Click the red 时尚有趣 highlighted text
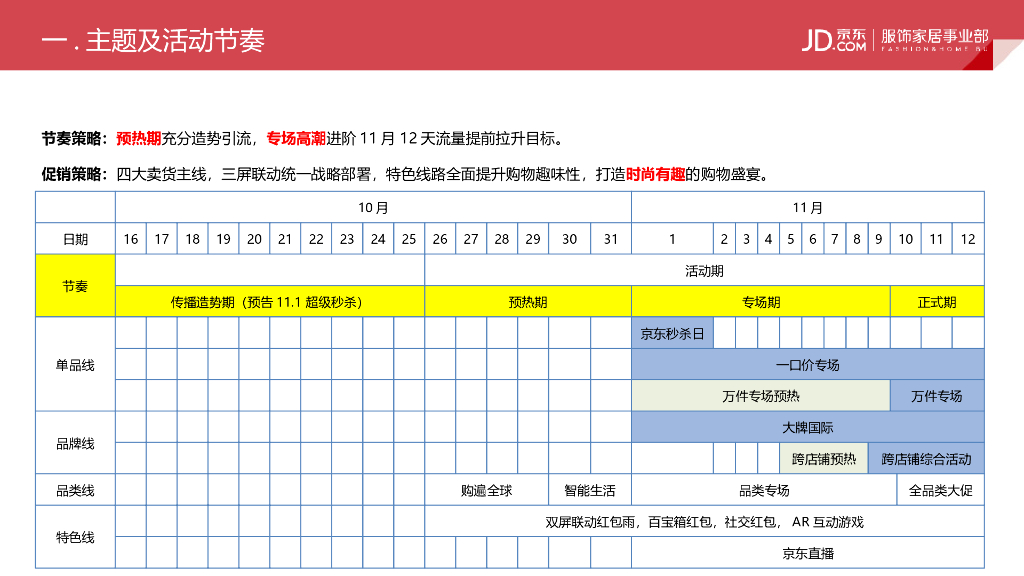Image resolution: width=1024 pixels, height=576 pixels. pos(656,174)
